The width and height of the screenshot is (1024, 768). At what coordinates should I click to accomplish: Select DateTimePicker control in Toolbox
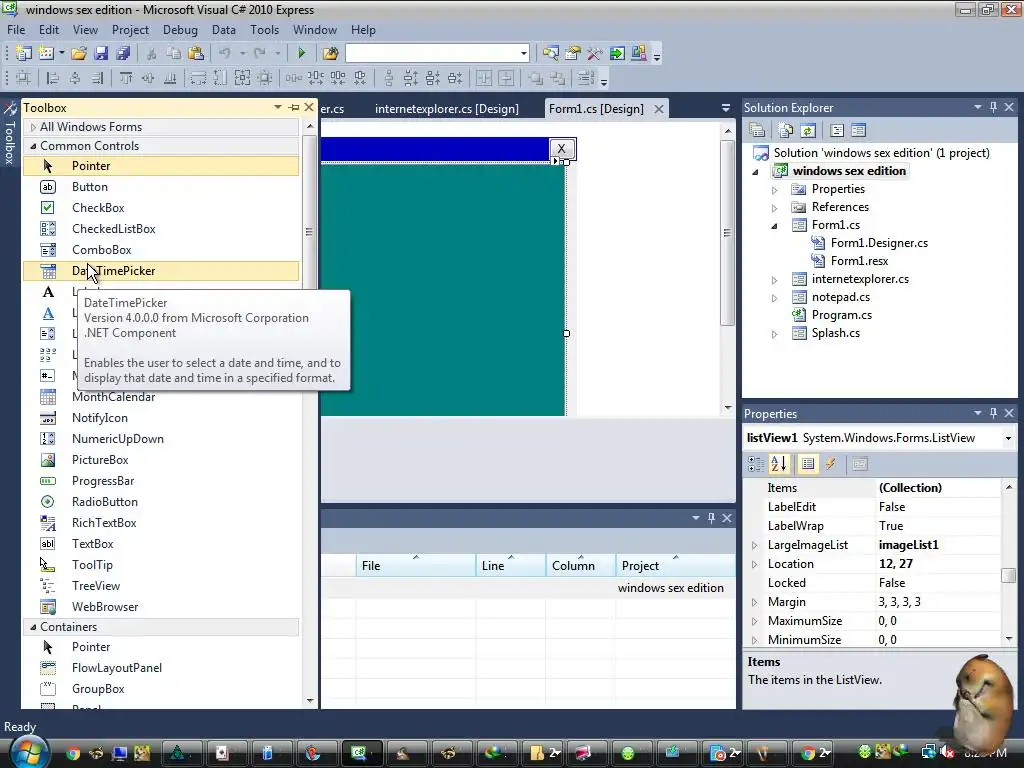pos(161,270)
